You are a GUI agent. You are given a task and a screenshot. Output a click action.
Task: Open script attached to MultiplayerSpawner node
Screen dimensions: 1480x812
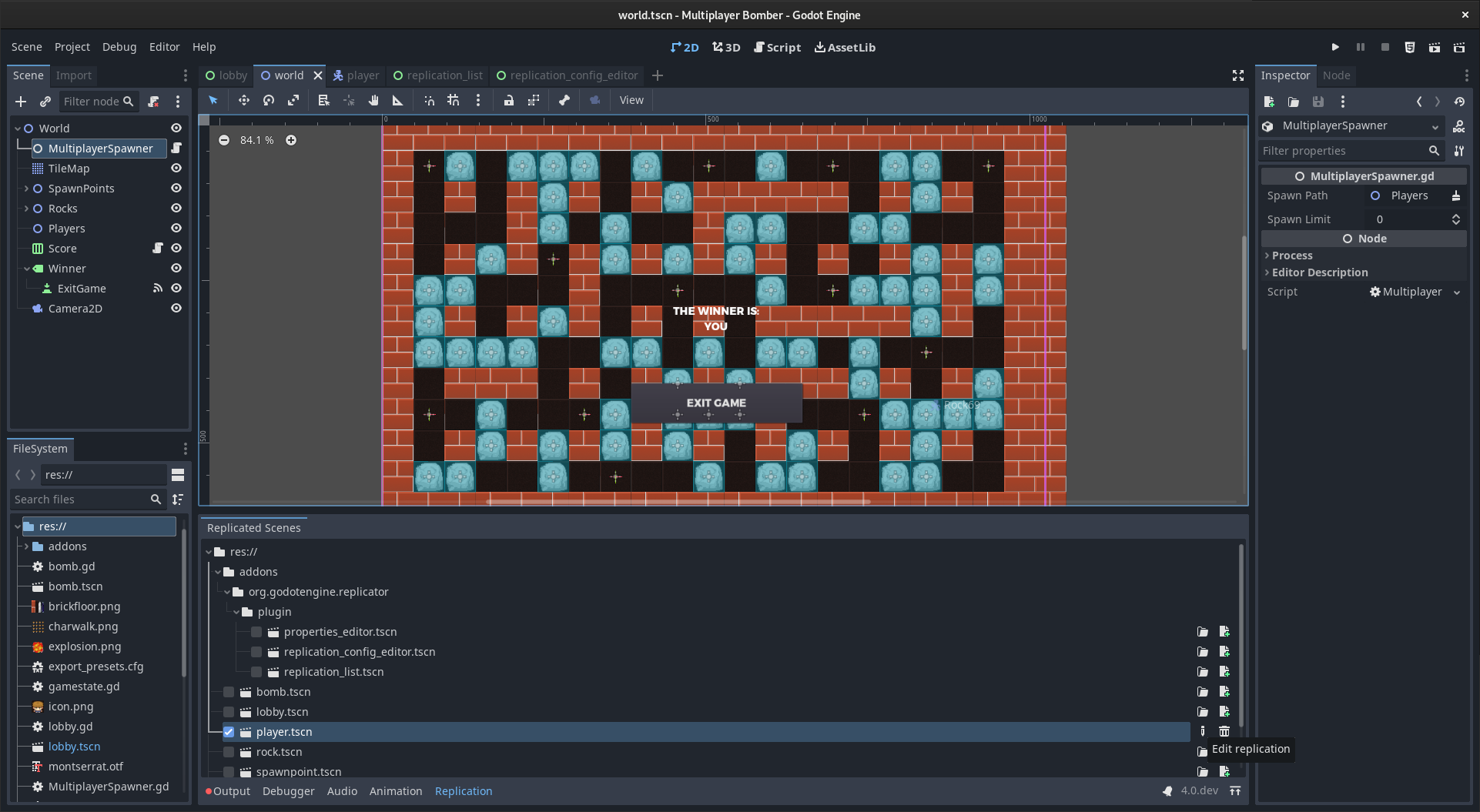click(176, 148)
